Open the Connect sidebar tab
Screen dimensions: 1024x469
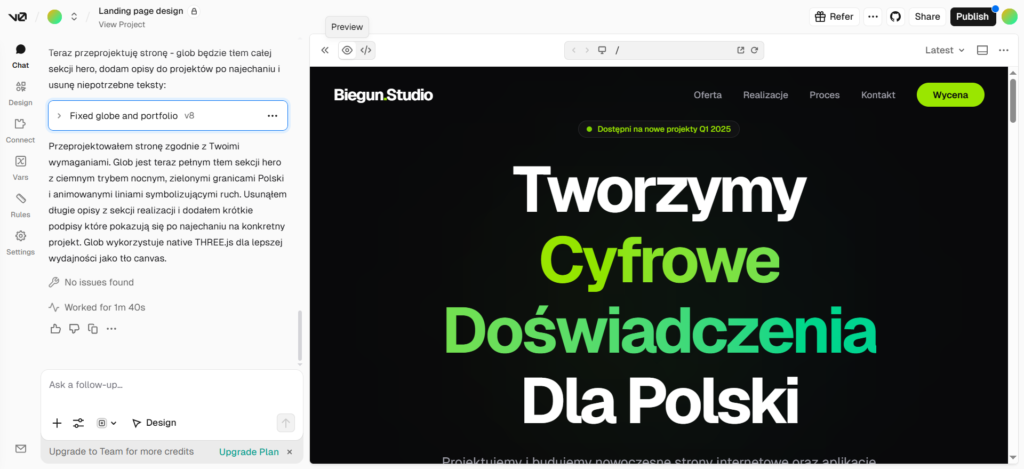(20, 131)
